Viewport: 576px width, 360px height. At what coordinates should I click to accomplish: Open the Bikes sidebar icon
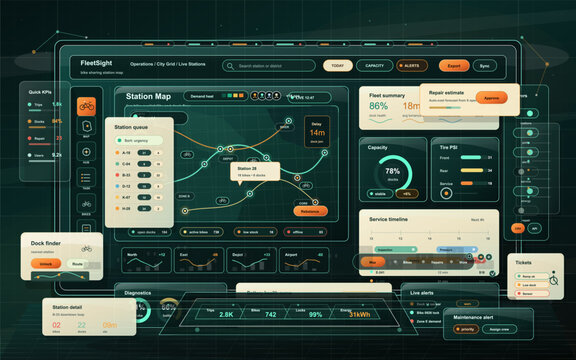(x=86, y=204)
